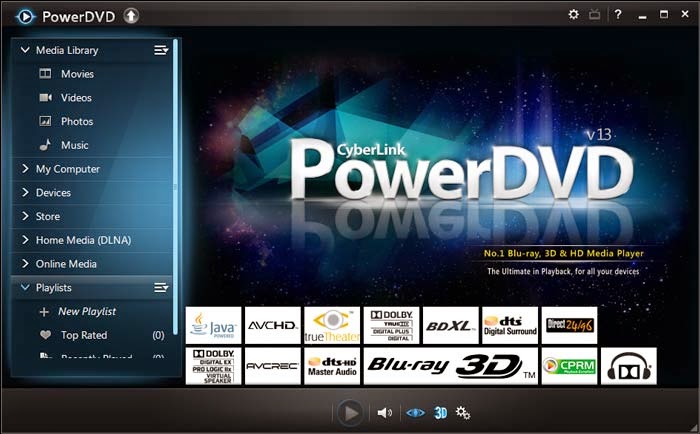Viewport: 700px width, 434px height.
Task: Click the upgrade arrow icon beside PowerDVD
Action: (x=131, y=16)
